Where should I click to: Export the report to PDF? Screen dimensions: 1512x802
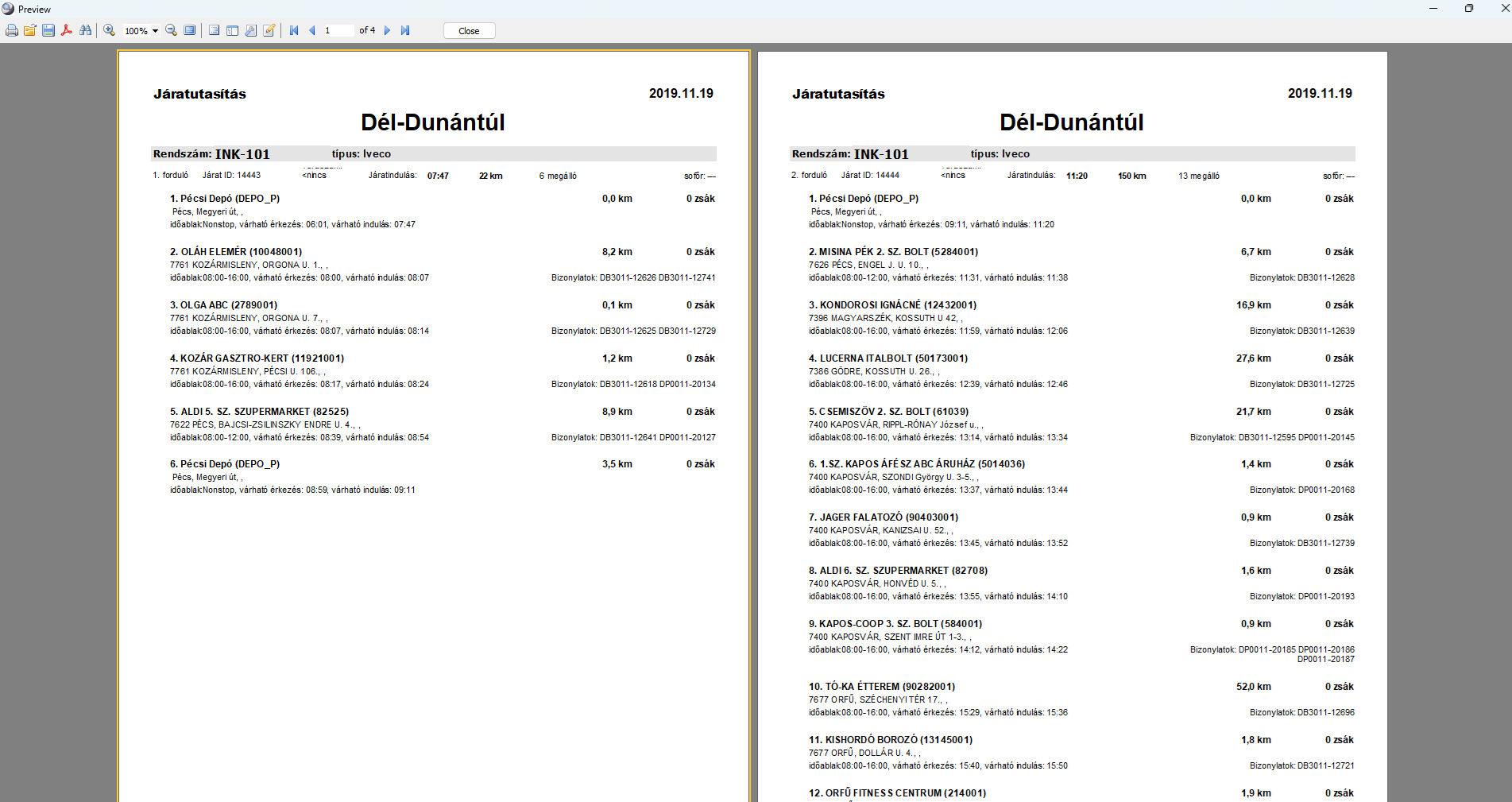pyautogui.click(x=67, y=30)
